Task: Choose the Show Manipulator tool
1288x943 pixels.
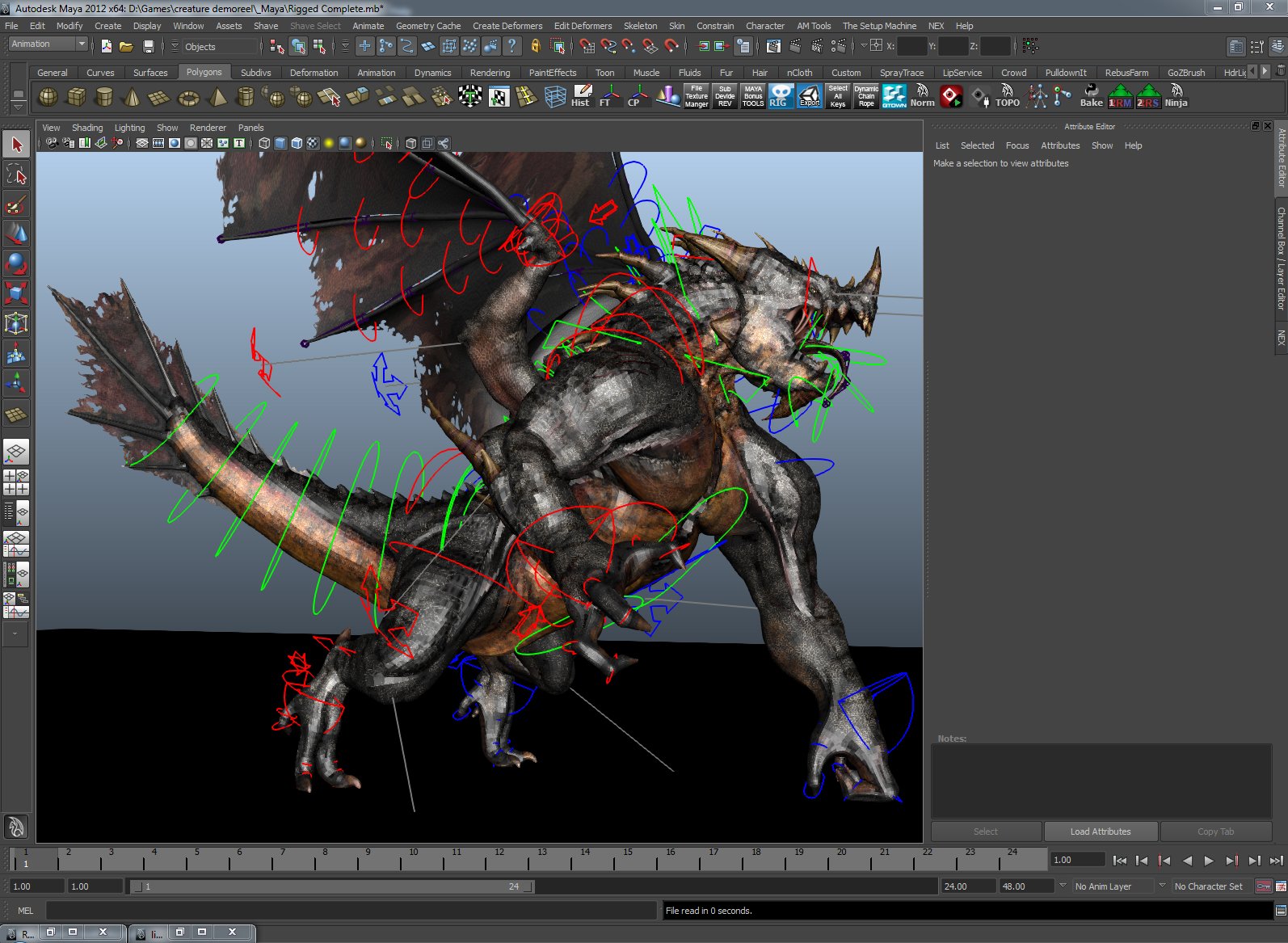Action: (x=16, y=383)
